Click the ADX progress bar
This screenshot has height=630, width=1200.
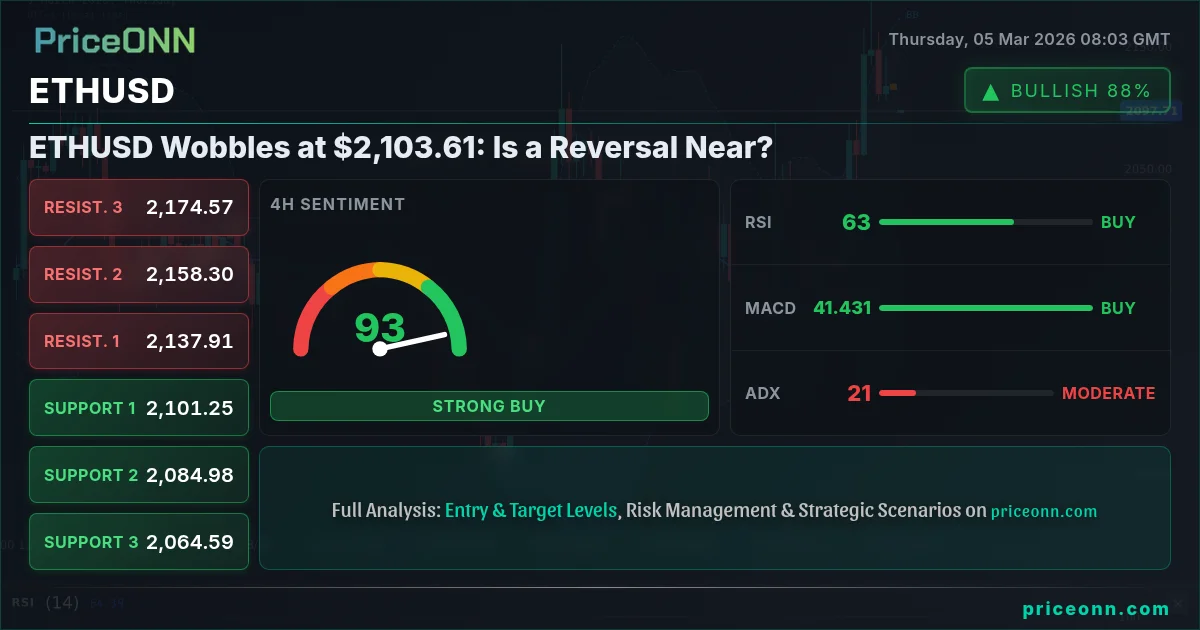(x=966, y=393)
